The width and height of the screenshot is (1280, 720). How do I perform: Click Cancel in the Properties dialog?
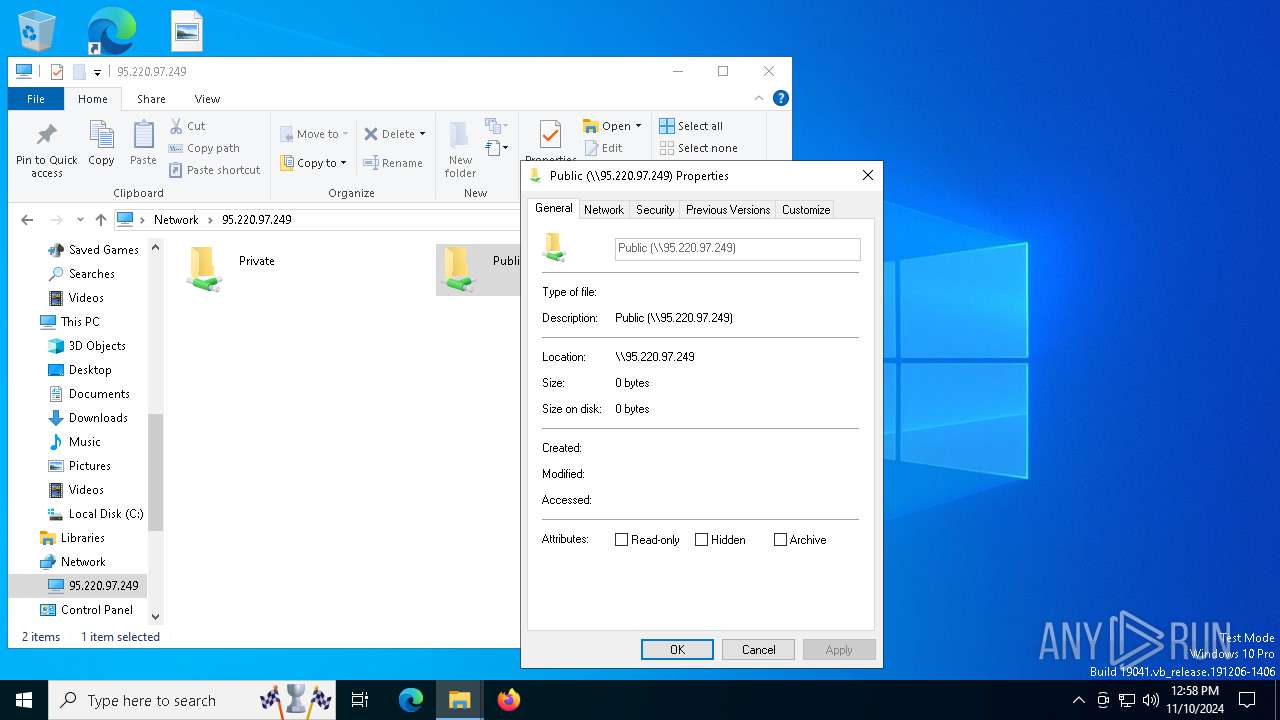click(x=758, y=650)
